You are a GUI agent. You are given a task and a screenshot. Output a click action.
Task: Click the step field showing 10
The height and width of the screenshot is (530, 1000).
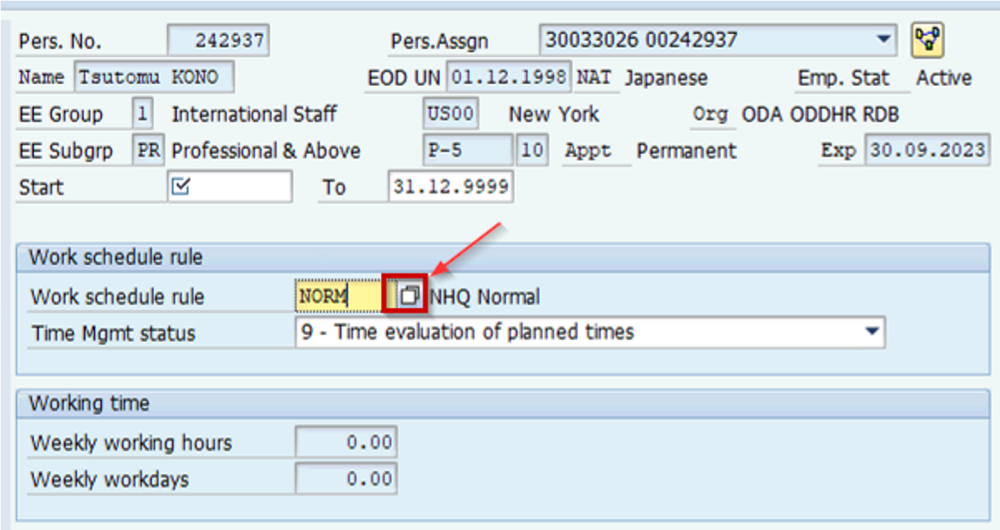click(x=532, y=151)
